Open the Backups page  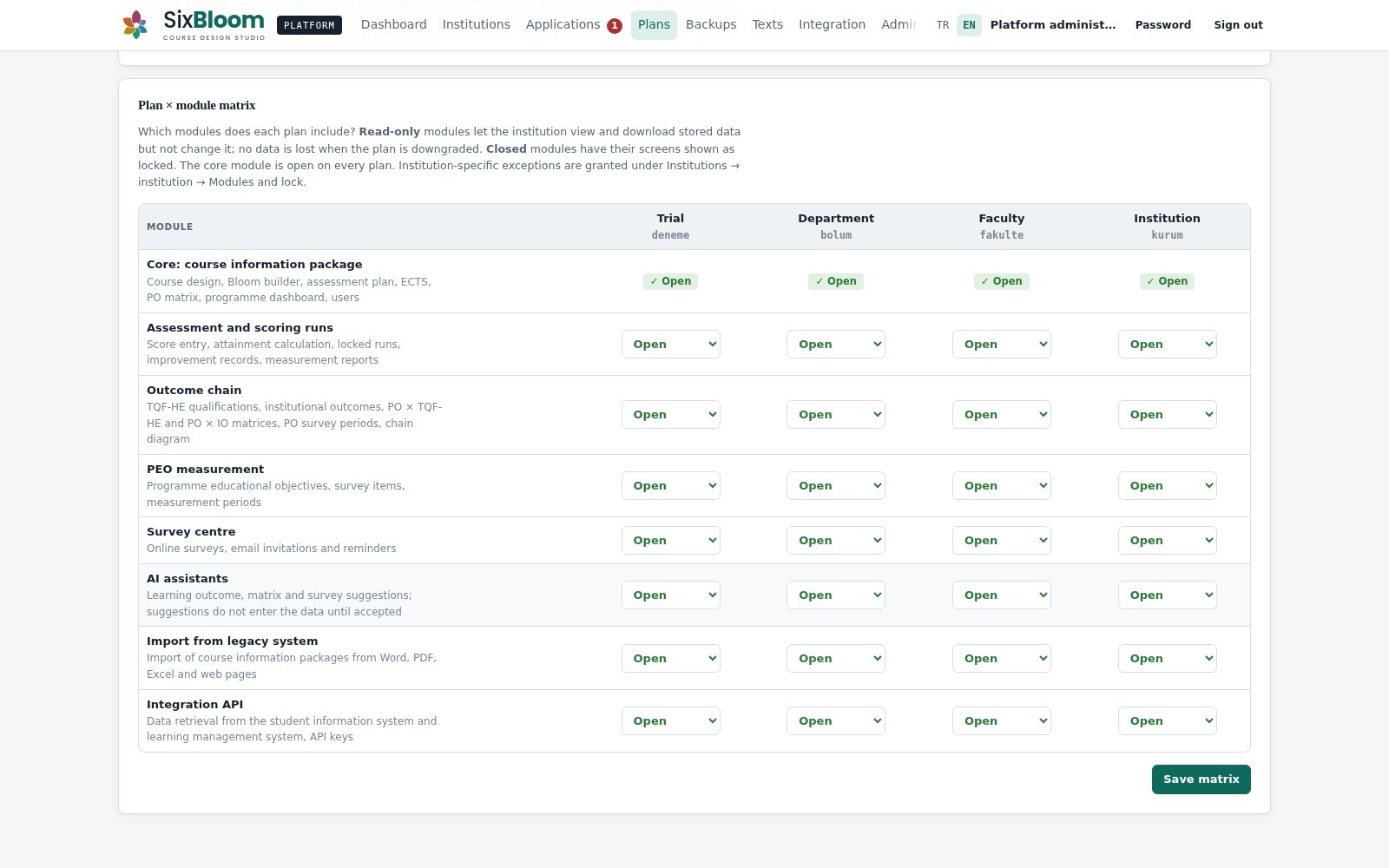pyautogui.click(x=711, y=24)
